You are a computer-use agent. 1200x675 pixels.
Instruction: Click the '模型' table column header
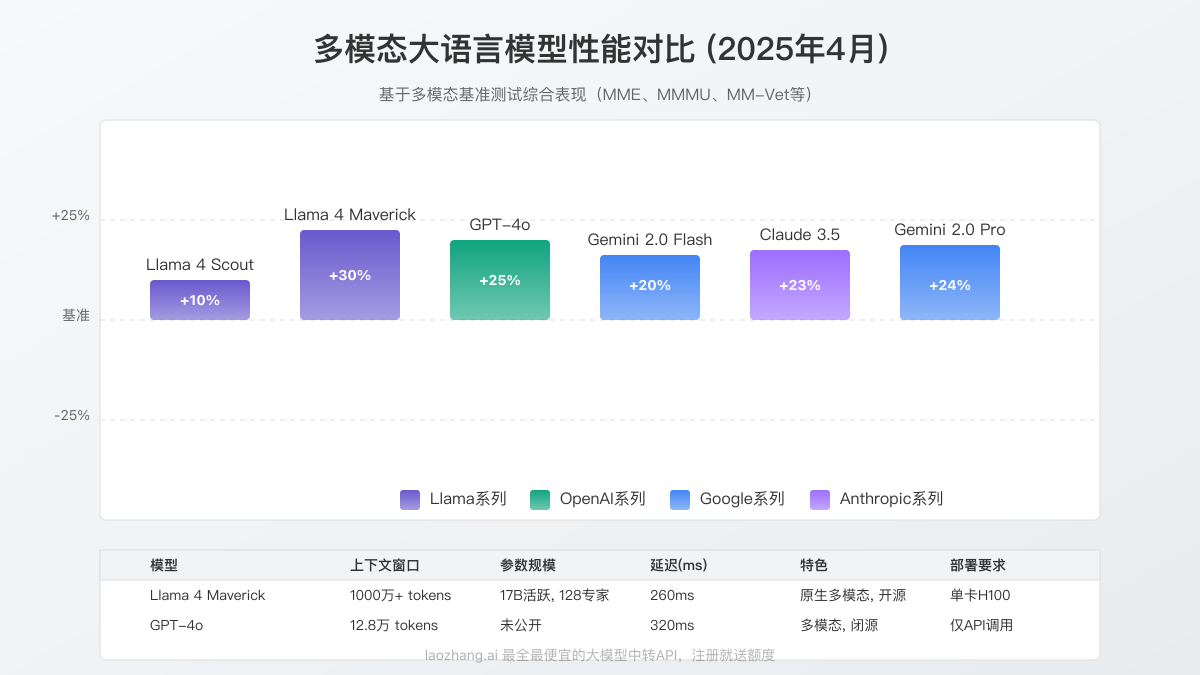[x=164, y=565]
